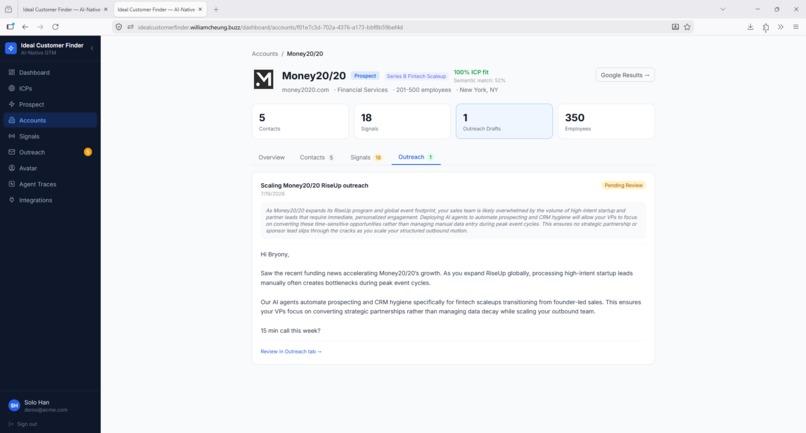
Task: Click the Money20/20 company logo
Action: click(264, 80)
